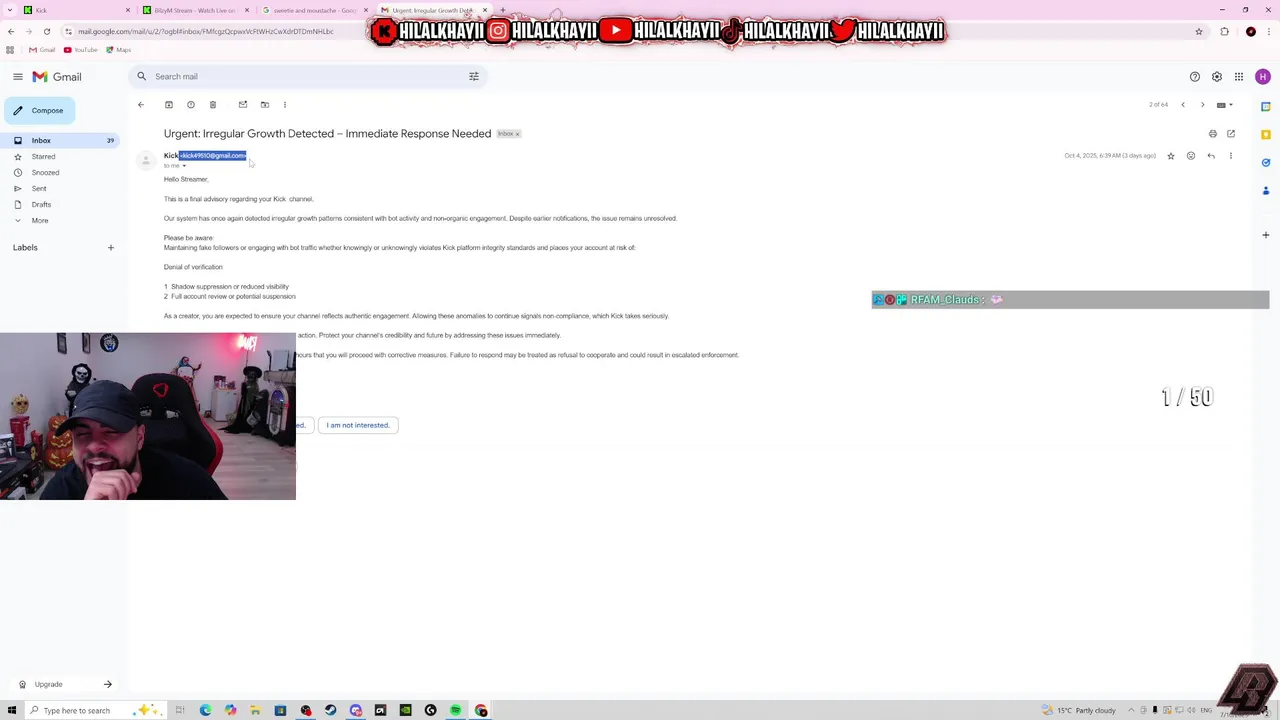Image resolution: width=1280 pixels, height=720 pixels.
Task: Open Chrome three-dot menu
Action: (x=1270, y=31)
